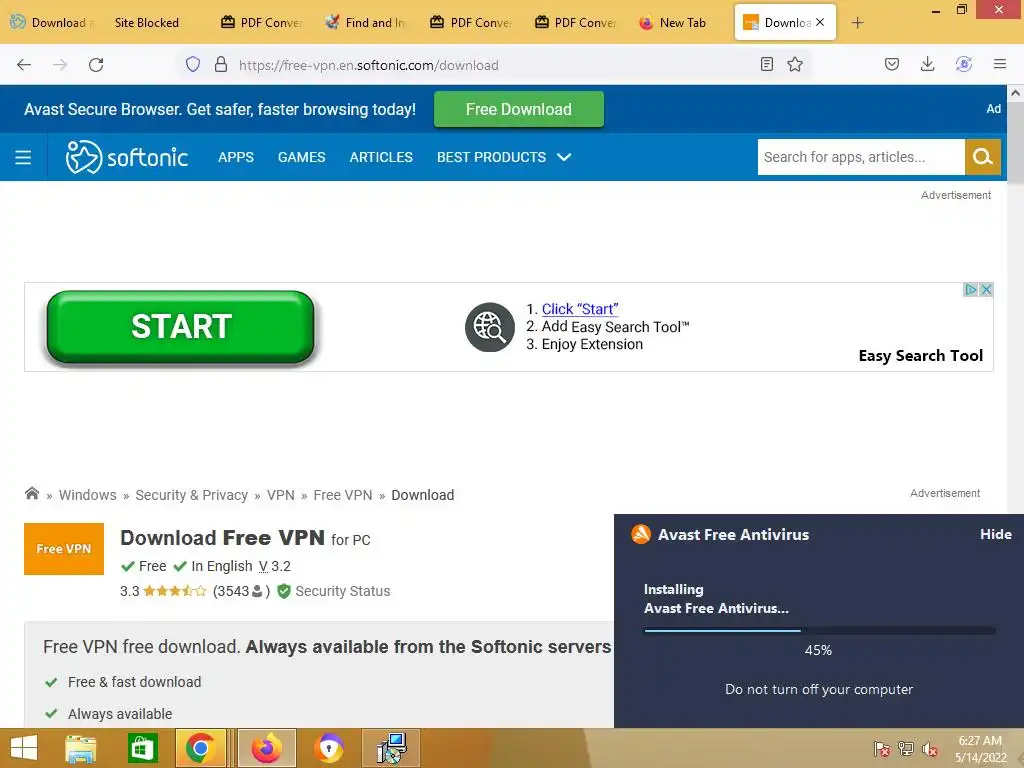
Task: Open a new browser tab
Action: (x=857, y=23)
